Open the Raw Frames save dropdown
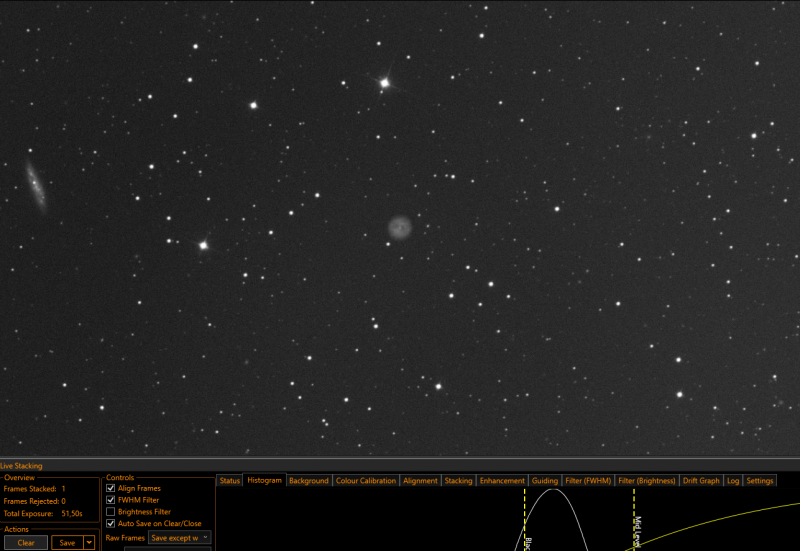The height and width of the screenshot is (551, 800). [x=180, y=538]
